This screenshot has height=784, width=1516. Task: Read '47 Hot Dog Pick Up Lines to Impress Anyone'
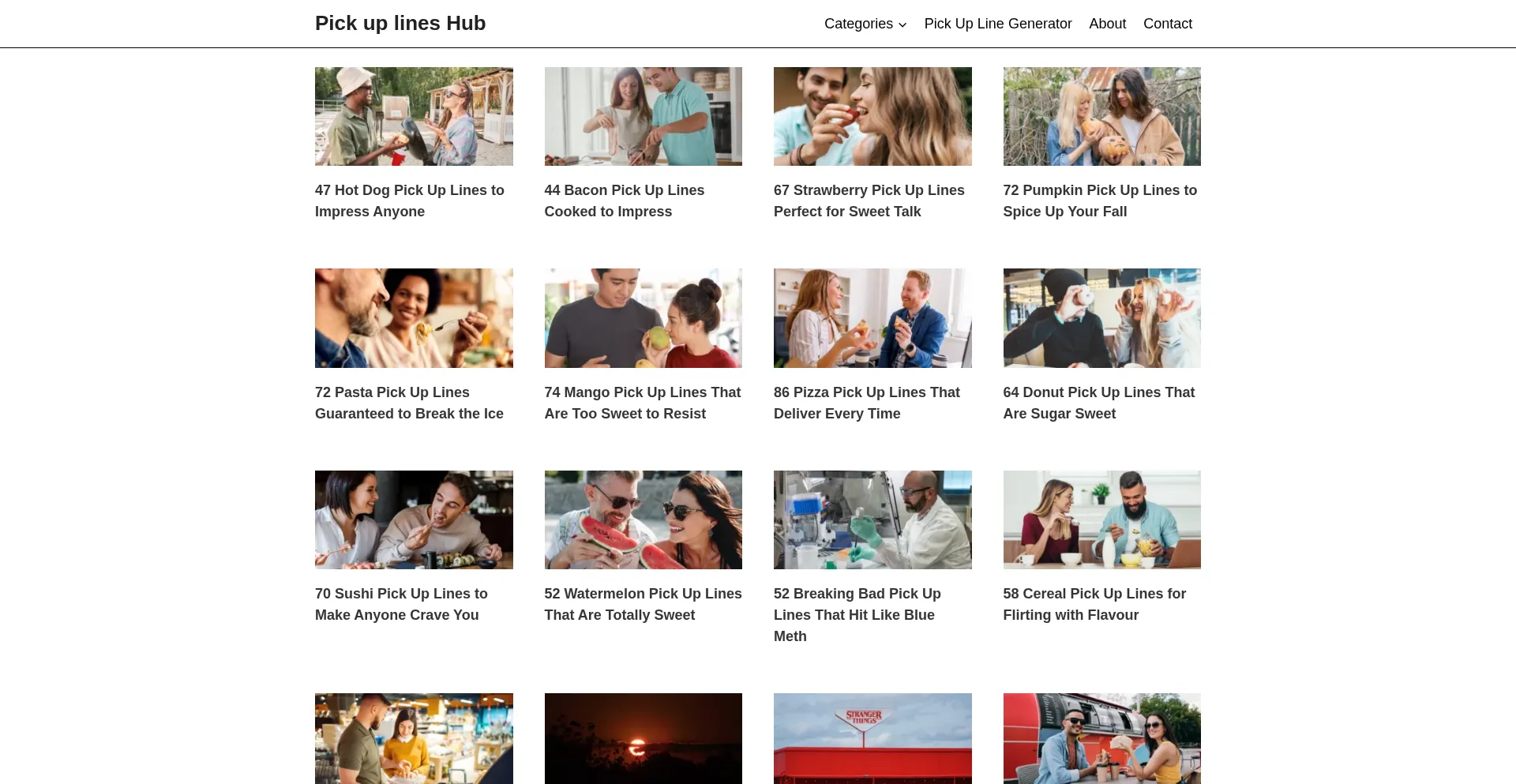(410, 201)
